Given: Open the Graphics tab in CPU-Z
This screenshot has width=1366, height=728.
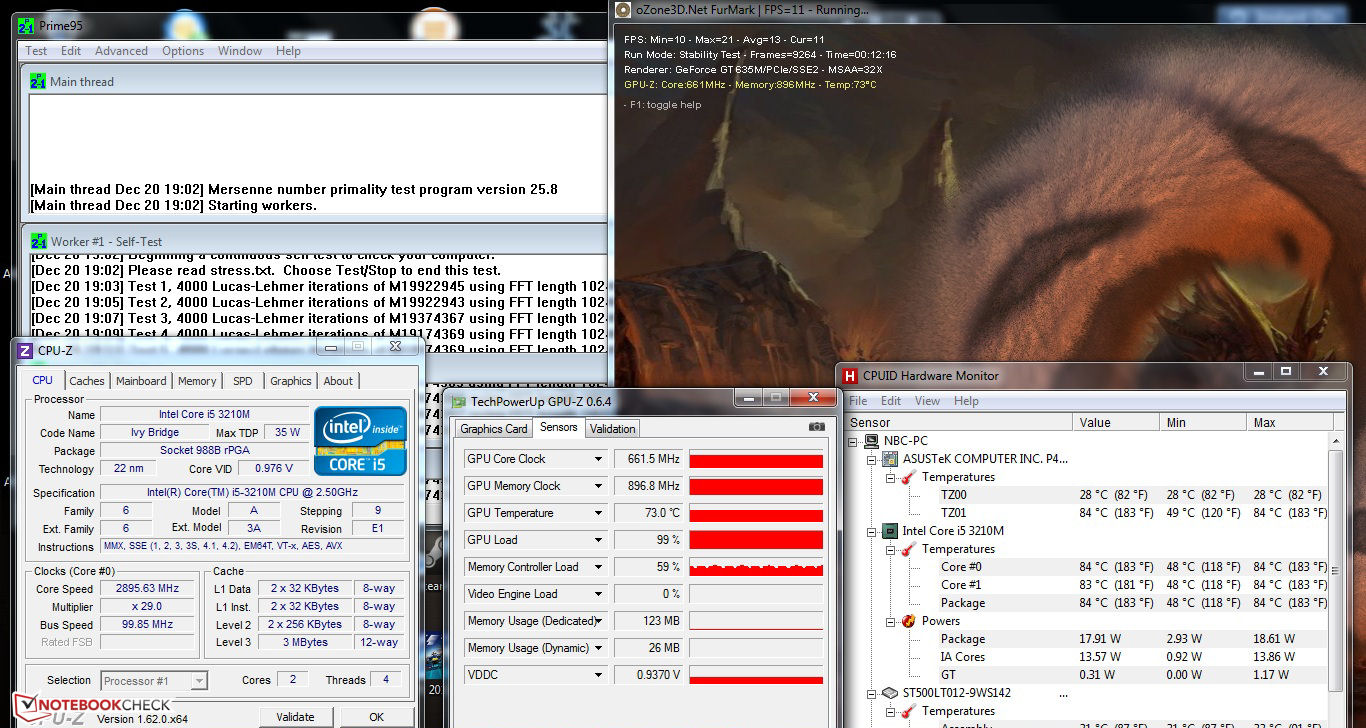Looking at the screenshot, I should coord(291,381).
